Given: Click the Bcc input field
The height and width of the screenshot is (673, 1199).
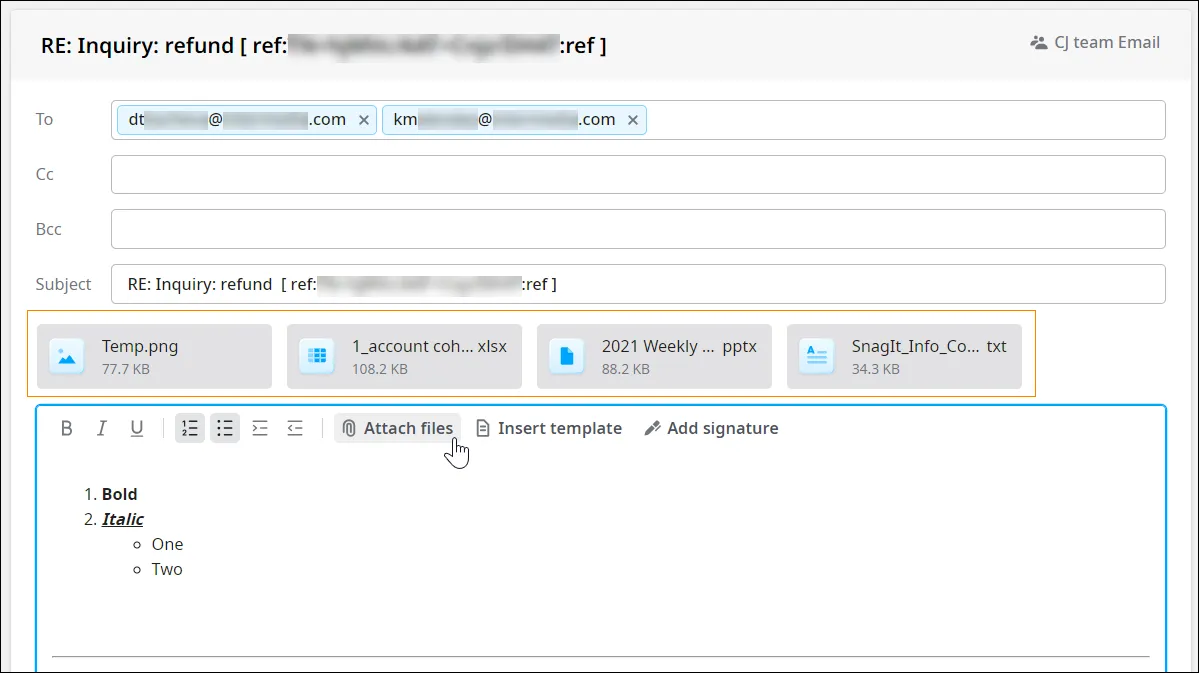Looking at the screenshot, I should pos(638,229).
